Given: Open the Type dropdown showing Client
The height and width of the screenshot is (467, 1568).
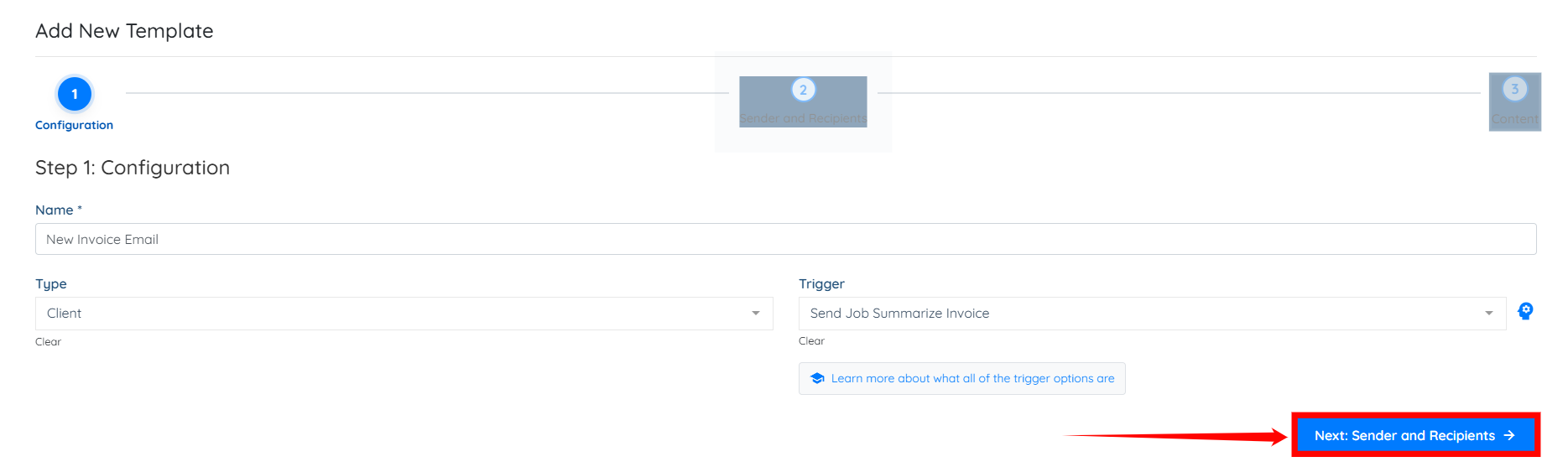Looking at the screenshot, I should (x=404, y=314).
